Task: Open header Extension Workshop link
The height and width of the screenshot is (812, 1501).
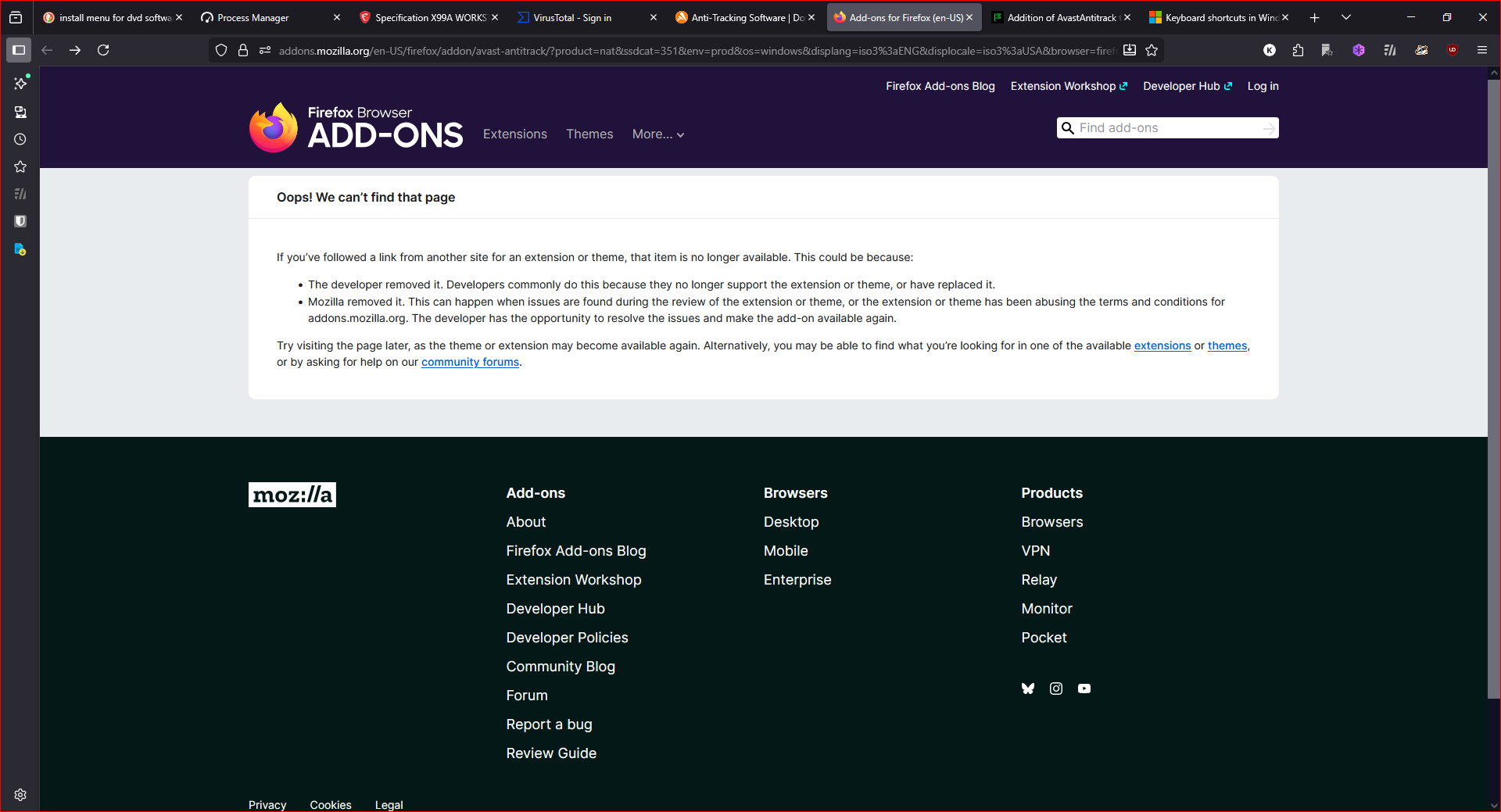Action: pos(1069,86)
